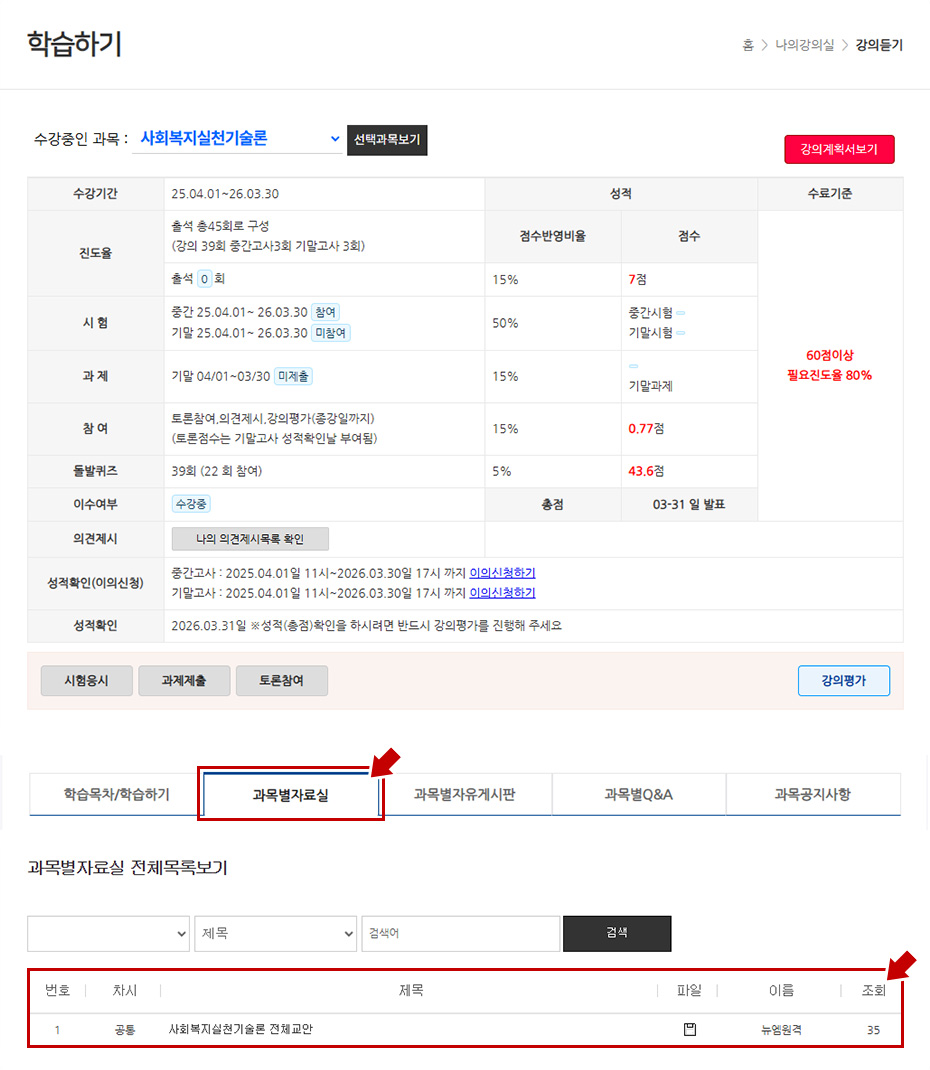
Task: Open the 수강중인 과목 course dropdown
Action: coord(238,139)
